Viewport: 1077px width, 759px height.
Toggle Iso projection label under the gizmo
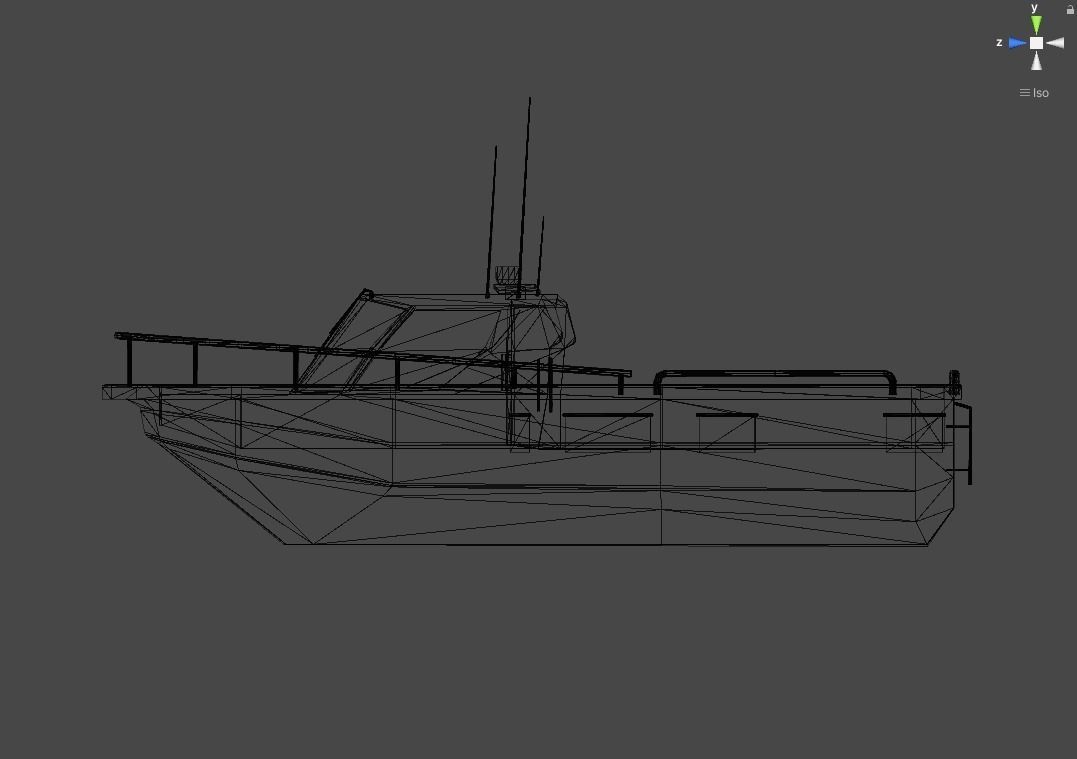[1034, 93]
